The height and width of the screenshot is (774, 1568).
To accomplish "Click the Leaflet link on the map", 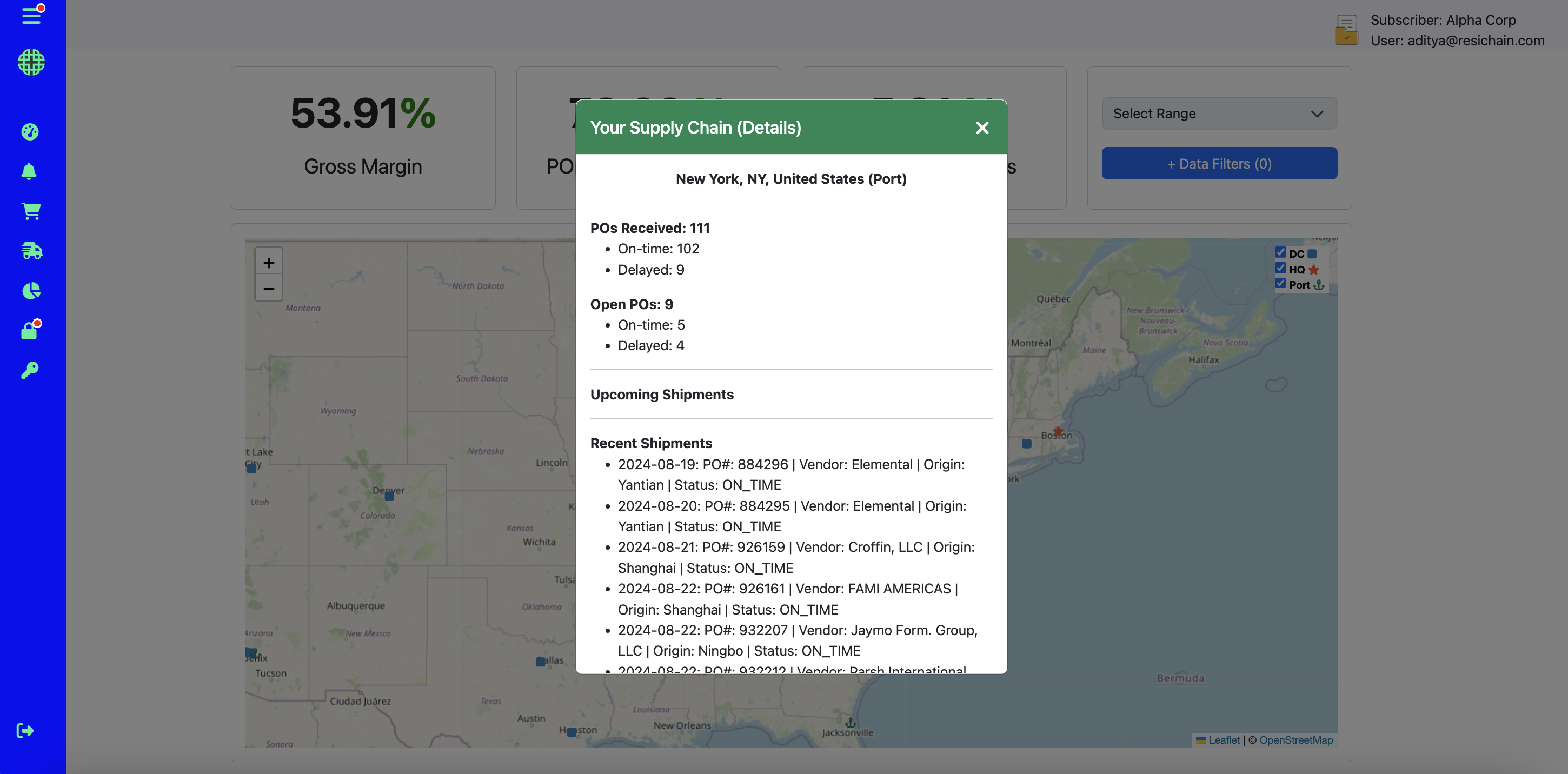I will pos(1224,740).
